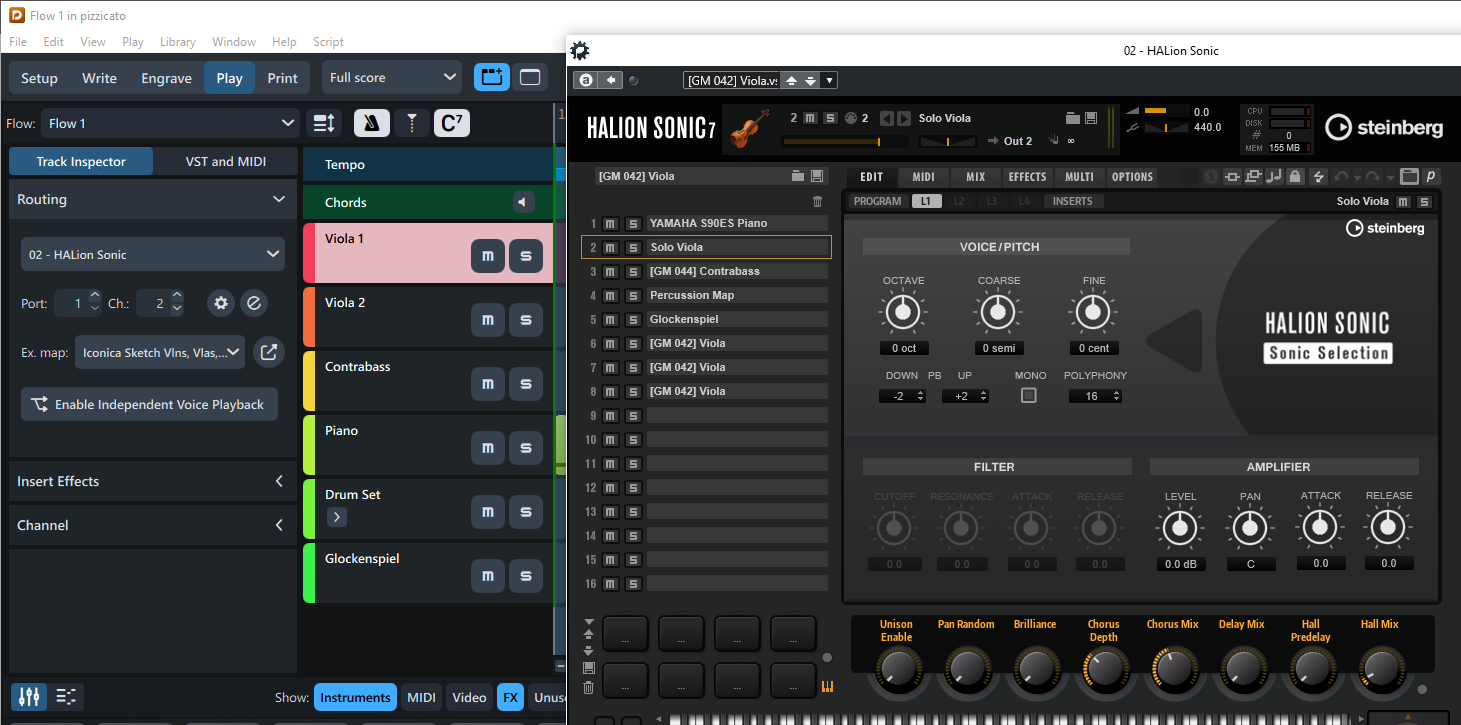Screen dimensions: 1461x725
Task: Click the lock icon in HALion toolbar
Action: tap(1295, 177)
